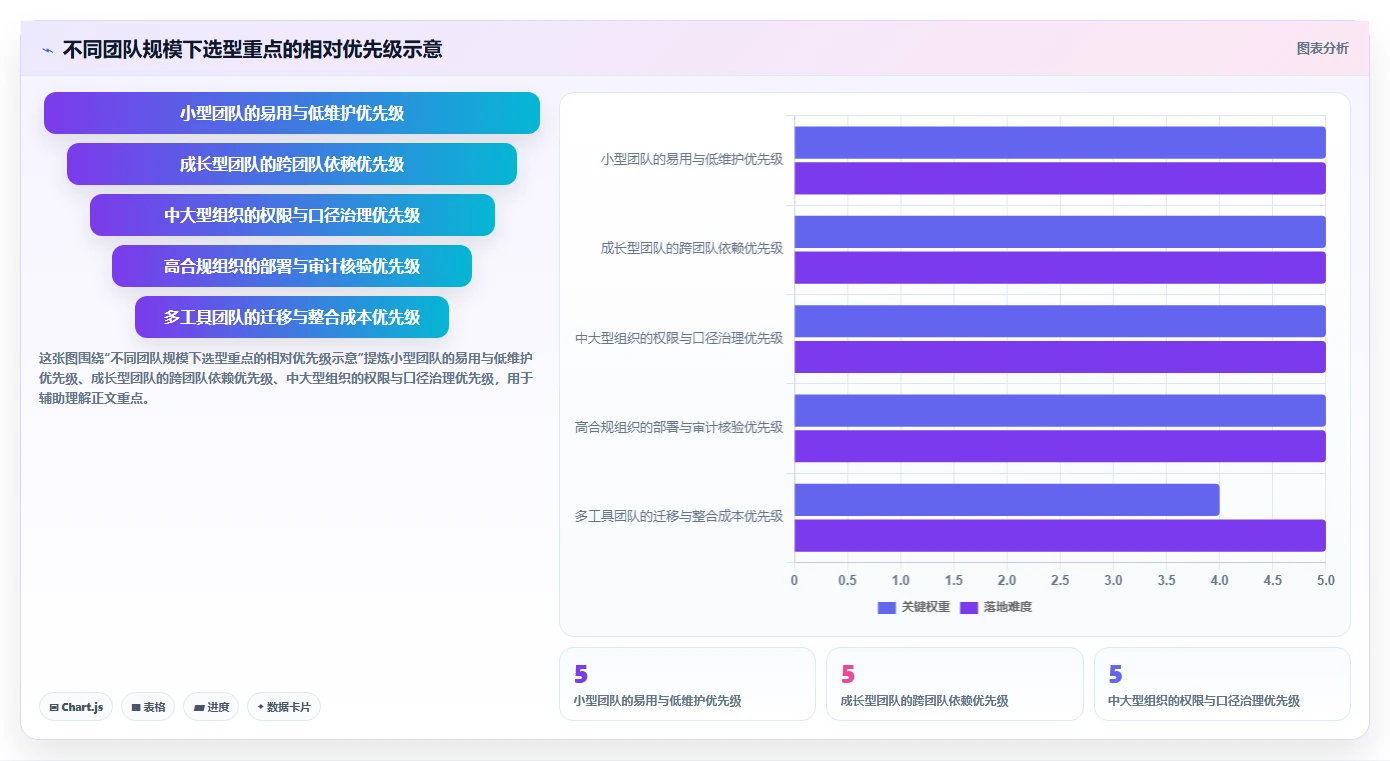Screen dimensions: 1390x761
Task: Toggle the 关键权重 legend swatch
Action: [x=887, y=607]
